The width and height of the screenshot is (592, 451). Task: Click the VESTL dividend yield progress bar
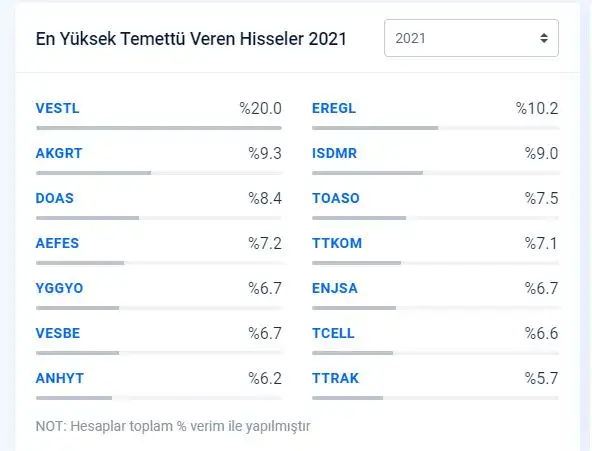pos(159,128)
